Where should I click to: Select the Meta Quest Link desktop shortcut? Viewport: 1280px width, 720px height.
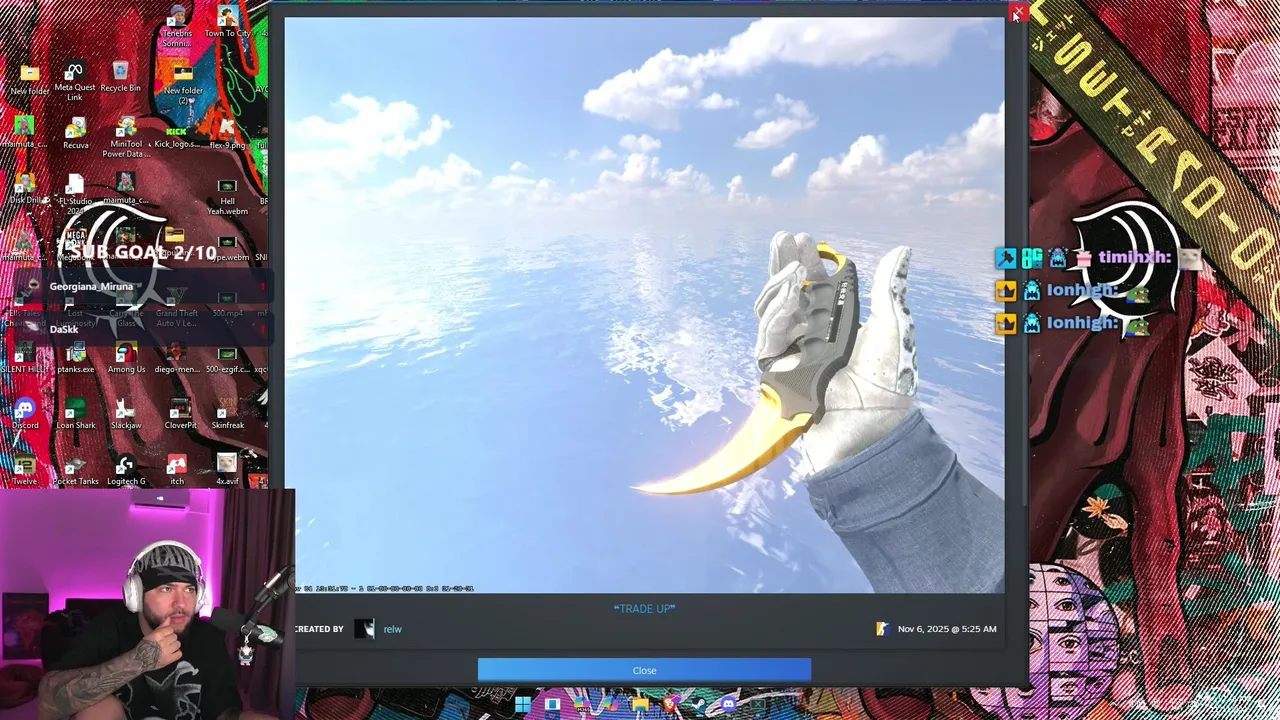click(x=74, y=81)
